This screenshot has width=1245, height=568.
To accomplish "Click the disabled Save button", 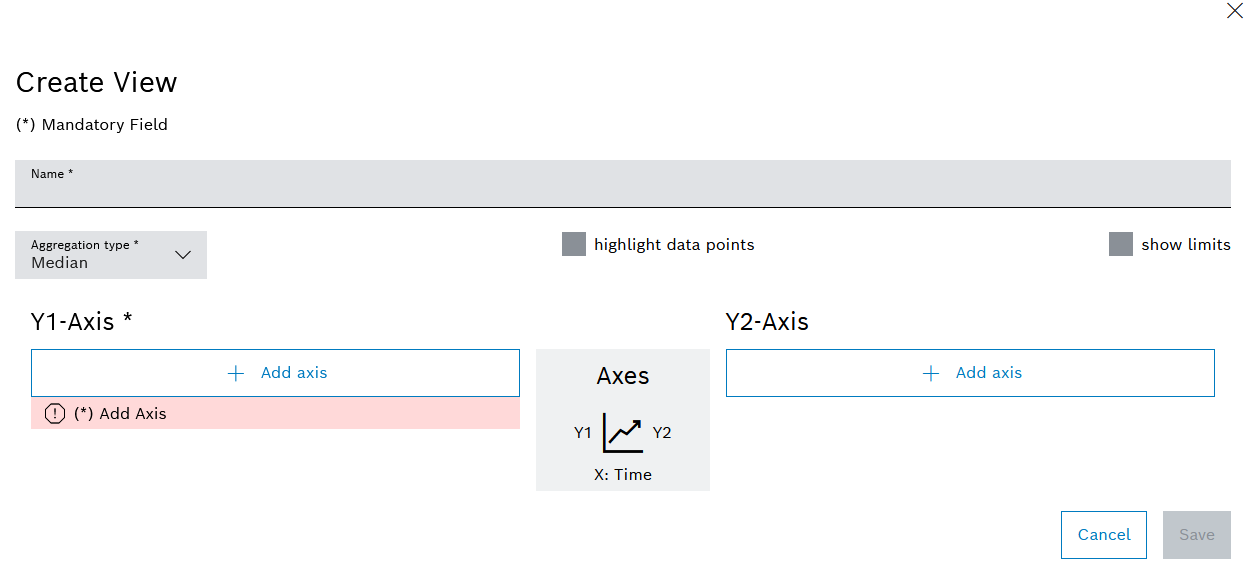I will [1197, 535].
